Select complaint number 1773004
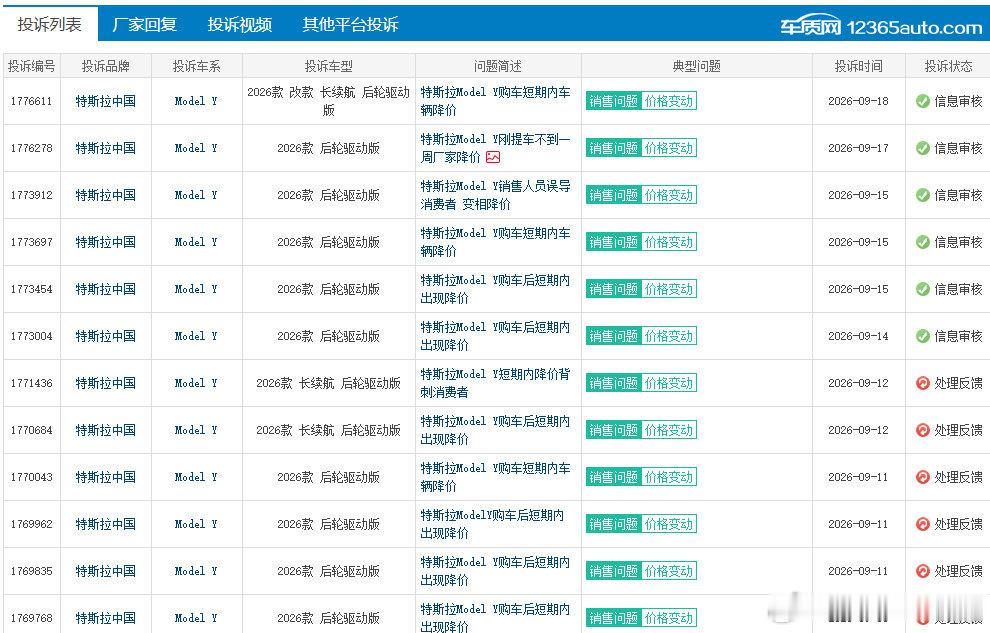990x633 pixels. pos(32,336)
